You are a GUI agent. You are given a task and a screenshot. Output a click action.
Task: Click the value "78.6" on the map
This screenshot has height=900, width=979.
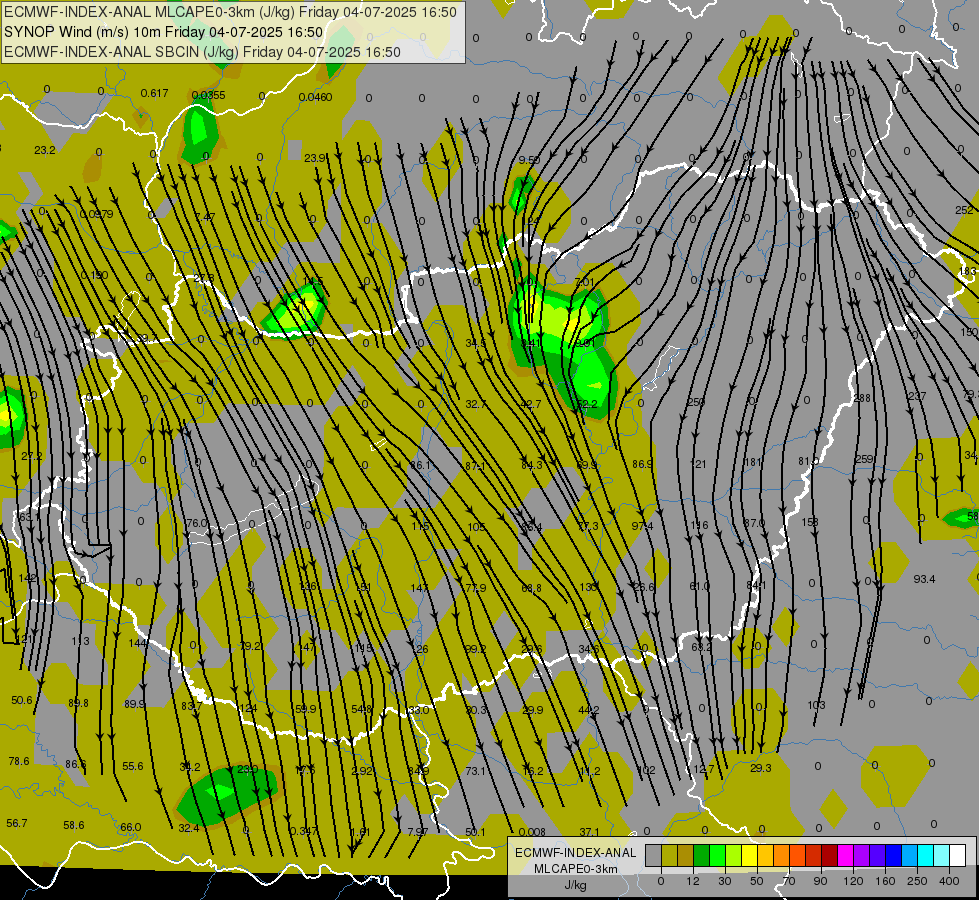point(19,761)
